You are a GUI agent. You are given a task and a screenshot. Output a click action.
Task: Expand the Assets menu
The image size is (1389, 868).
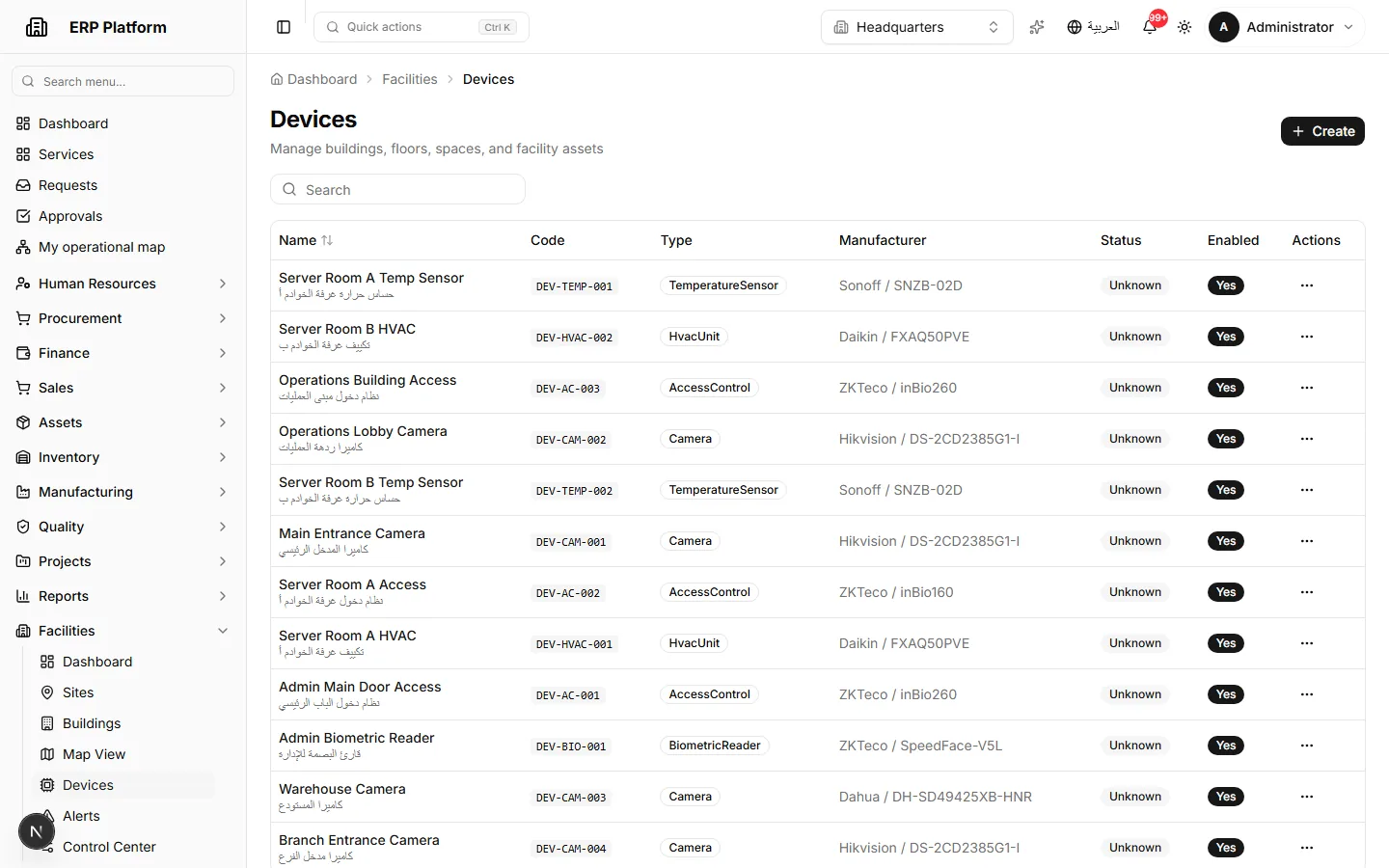(x=123, y=422)
